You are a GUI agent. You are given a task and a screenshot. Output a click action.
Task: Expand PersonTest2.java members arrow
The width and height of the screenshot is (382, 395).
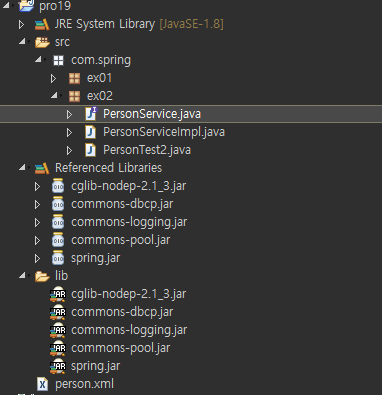pyautogui.click(x=69, y=150)
